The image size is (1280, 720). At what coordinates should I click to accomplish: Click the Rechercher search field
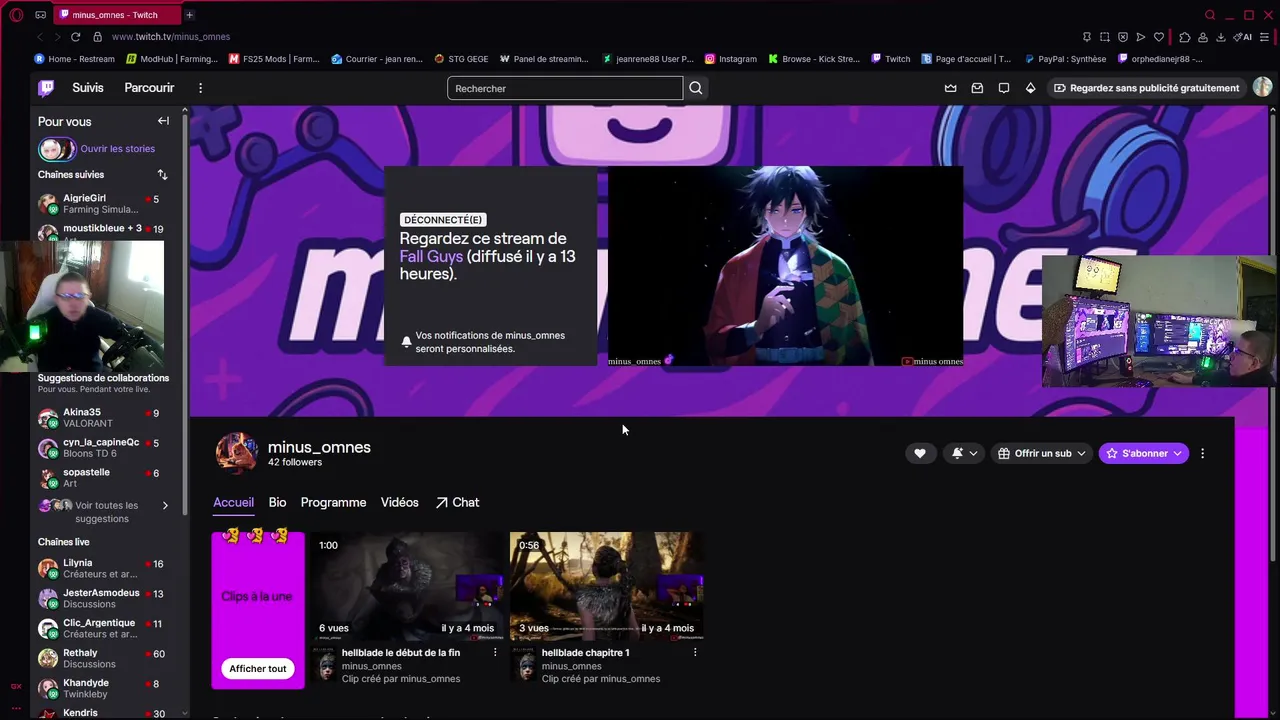[x=565, y=88]
